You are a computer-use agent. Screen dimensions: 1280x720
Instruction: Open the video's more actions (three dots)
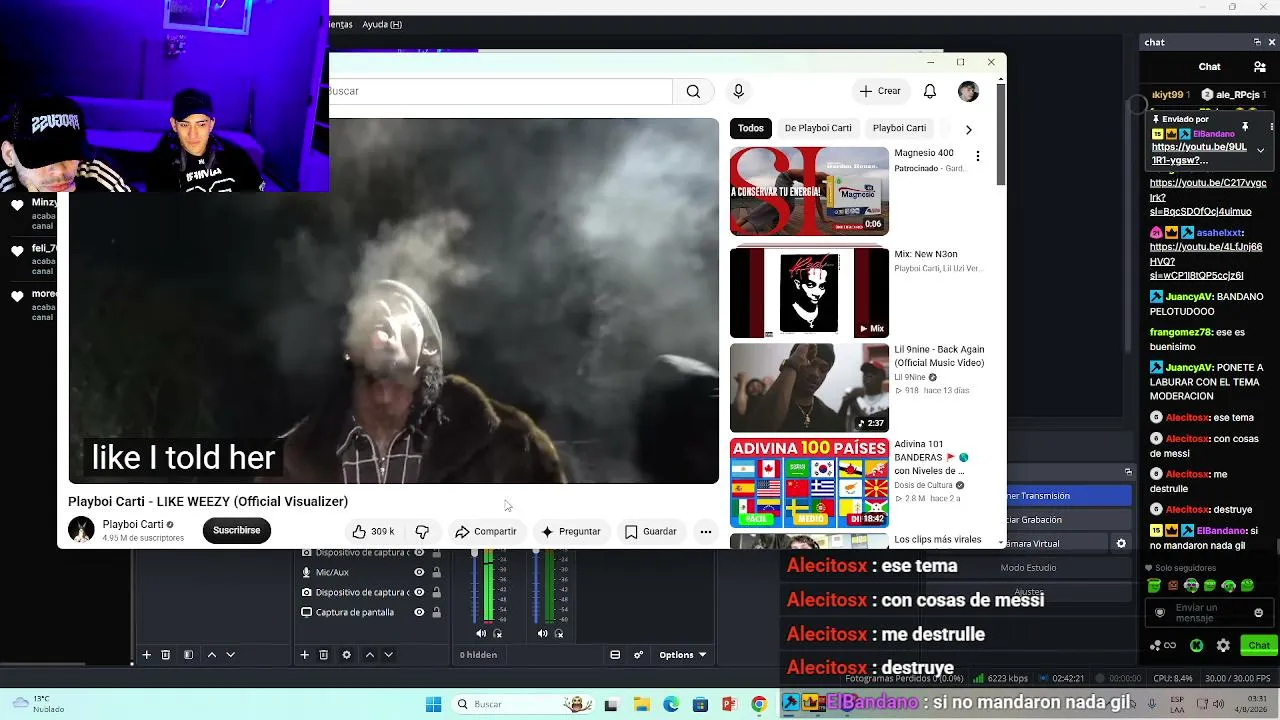coord(706,532)
